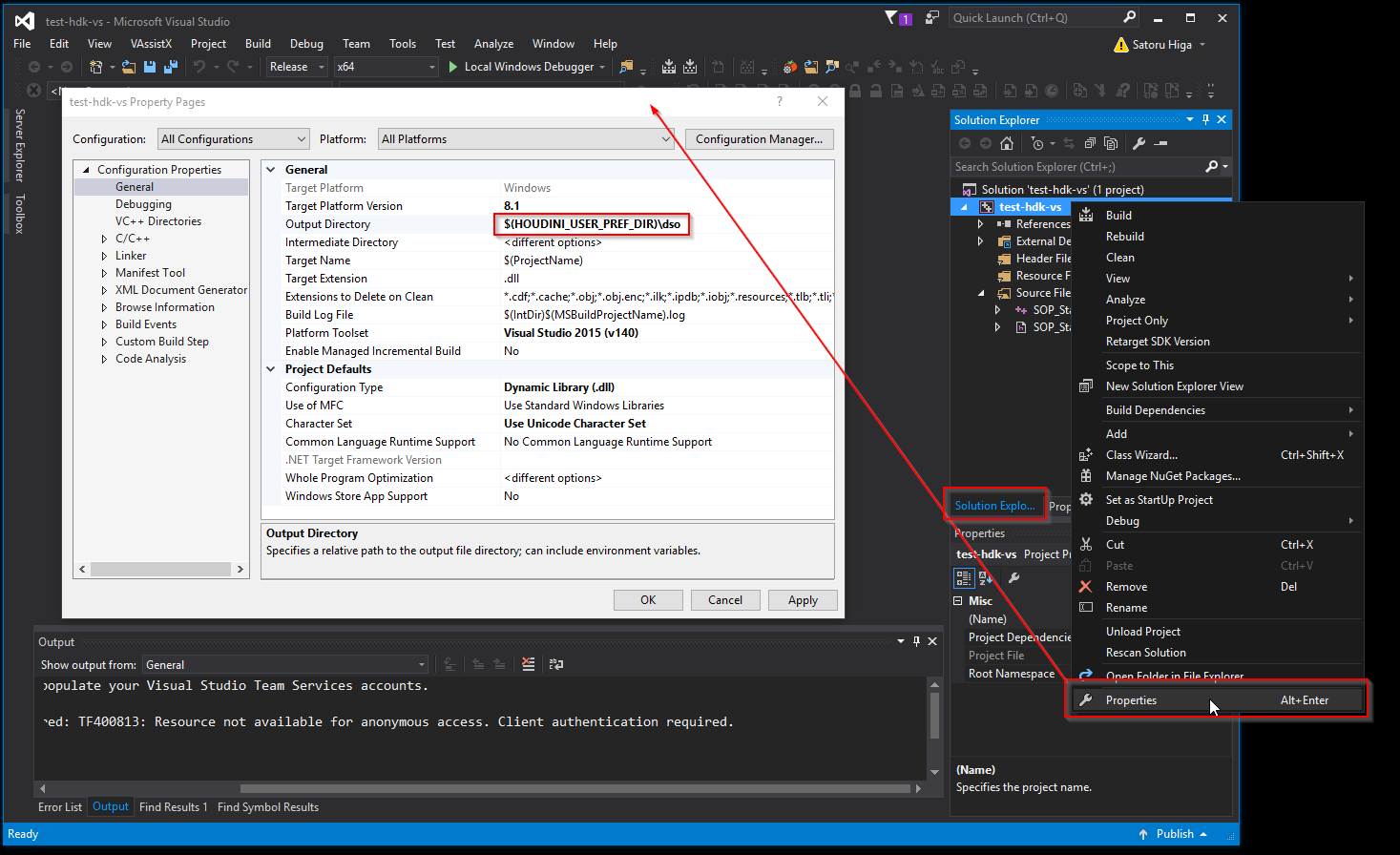Screen dimensions: 1400x855
Task: Click Solution Explorer pending changes filter icon
Action: pos(1037,143)
